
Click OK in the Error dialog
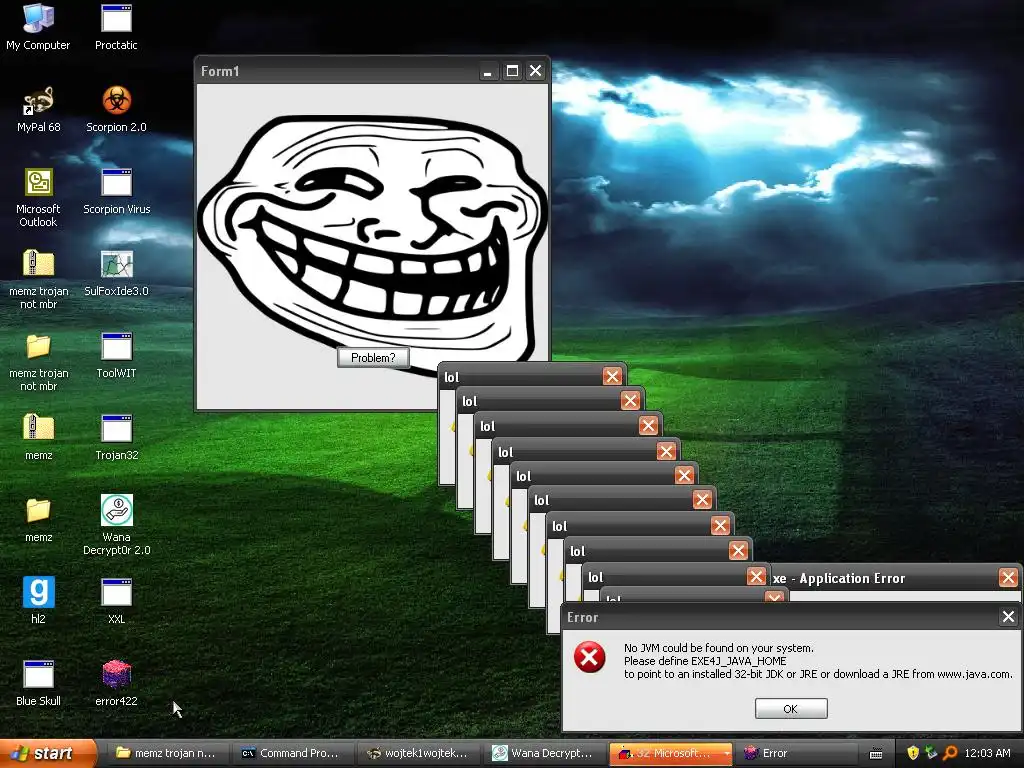click(x=791, y=709)
